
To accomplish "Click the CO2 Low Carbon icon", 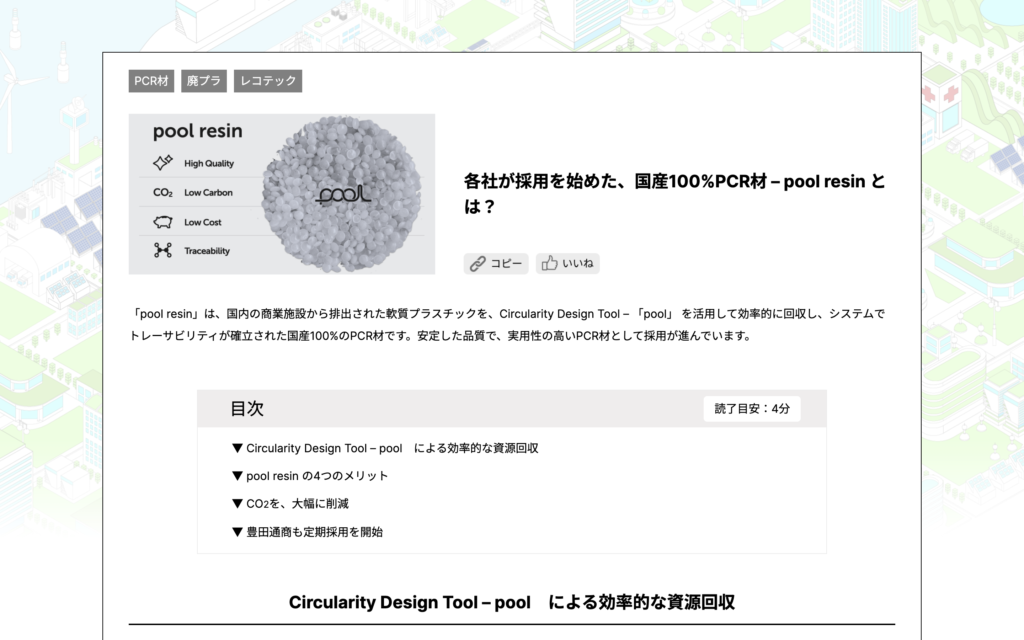I will pyautogui.click(x=163, y=192).
